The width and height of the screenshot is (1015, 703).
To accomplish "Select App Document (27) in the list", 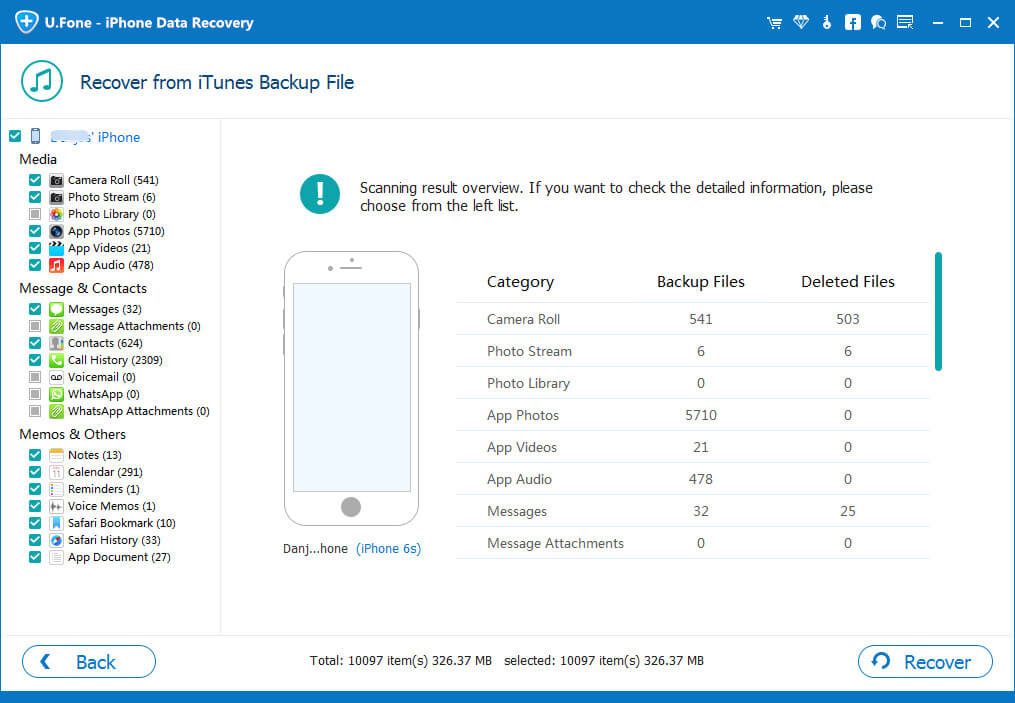I will coord(119,557).
